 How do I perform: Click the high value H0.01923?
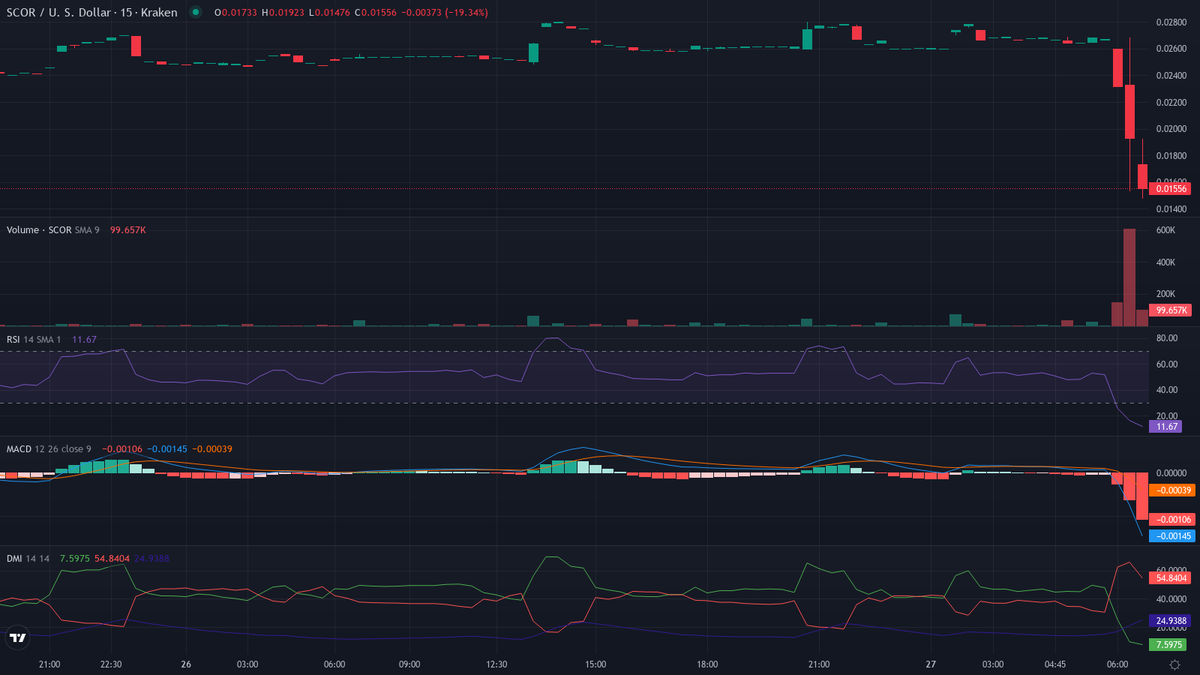point(282,12)
